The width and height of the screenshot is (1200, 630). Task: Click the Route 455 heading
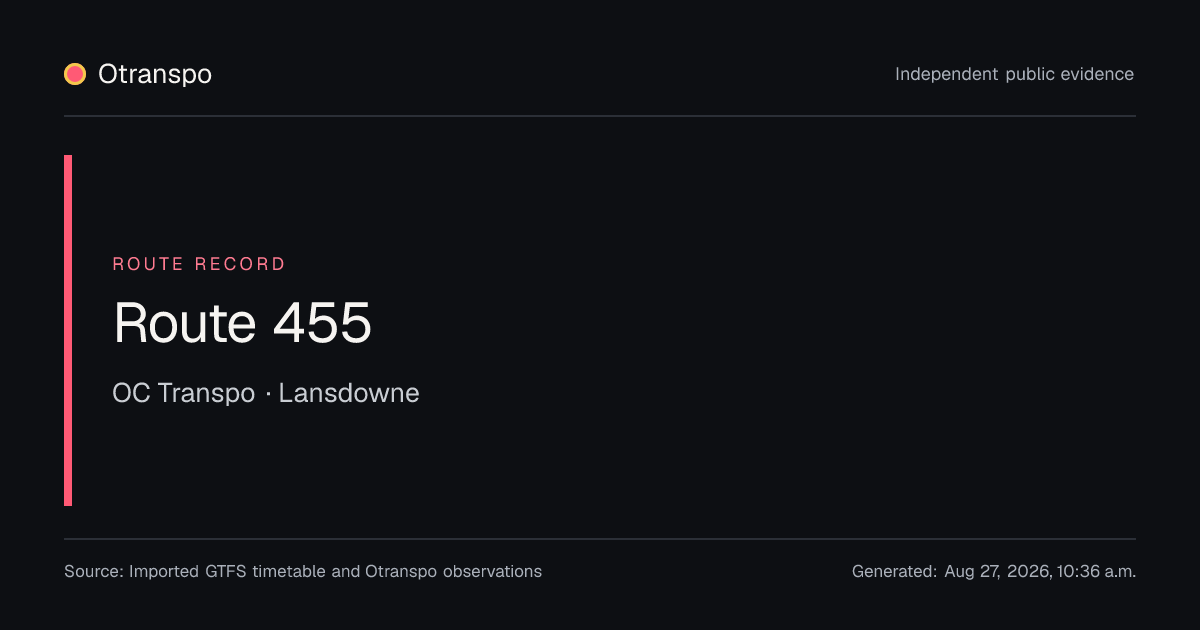(242, 323)
